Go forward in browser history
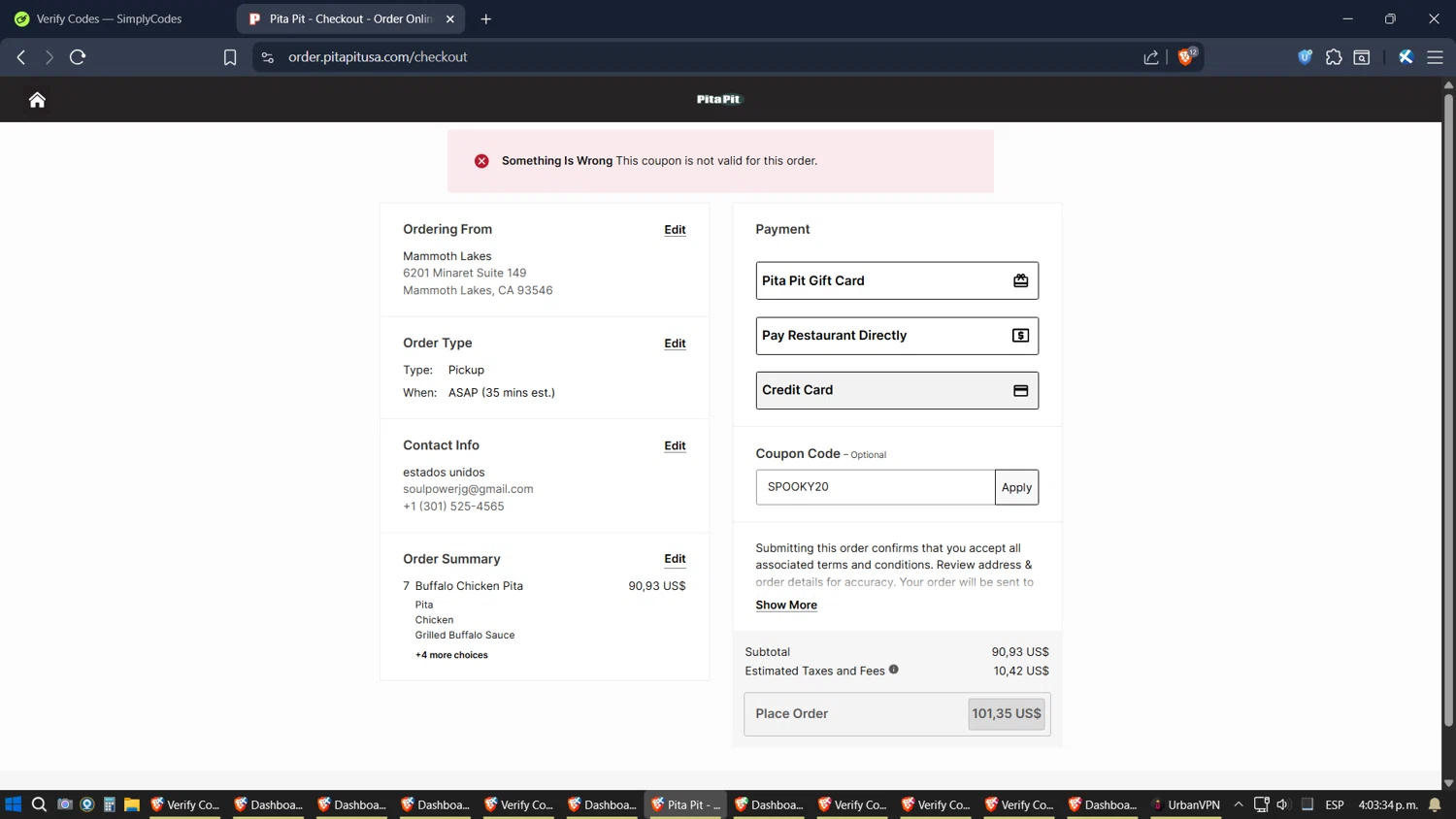The width and height of the screenshot is (1456, 819). [49, 57]
